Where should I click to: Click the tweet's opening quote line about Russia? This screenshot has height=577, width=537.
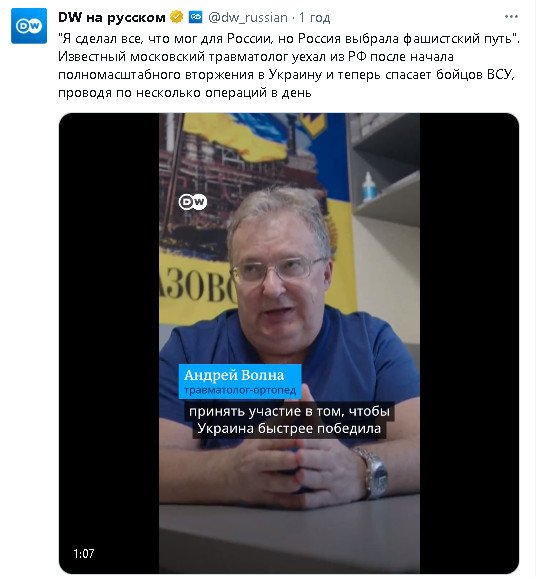289,39
